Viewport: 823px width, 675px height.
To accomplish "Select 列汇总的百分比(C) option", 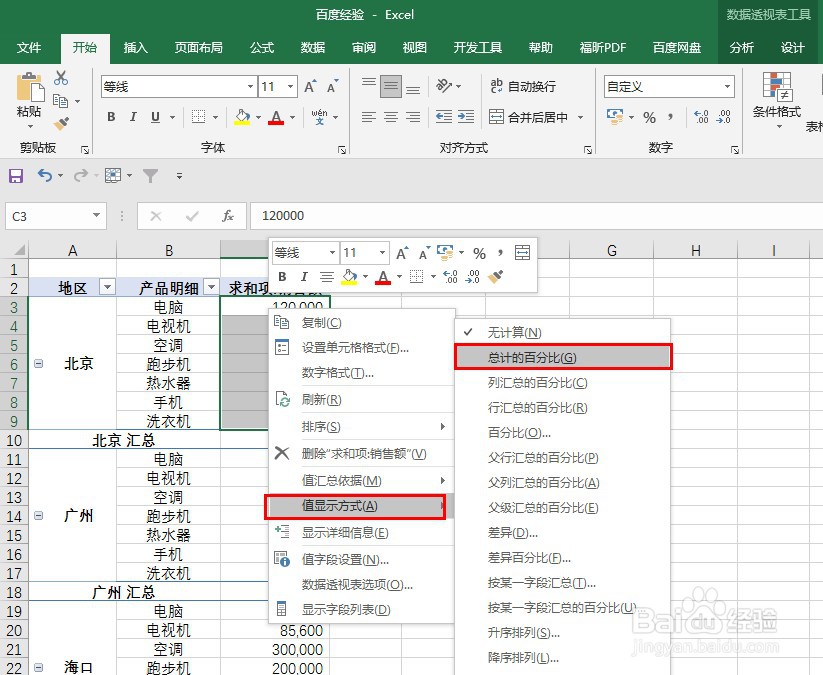I will [563, 383].
